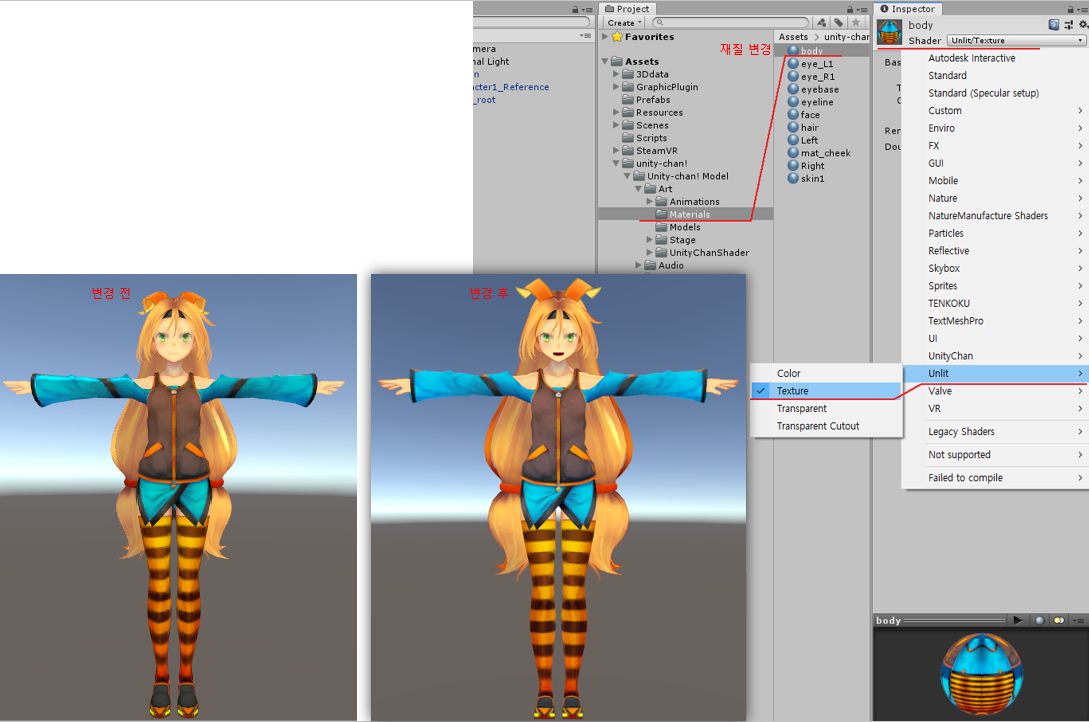Expand the 3Ddata folder arrow
The width and height of the screenshot is (1089, 722).
[x=616, y=74]
